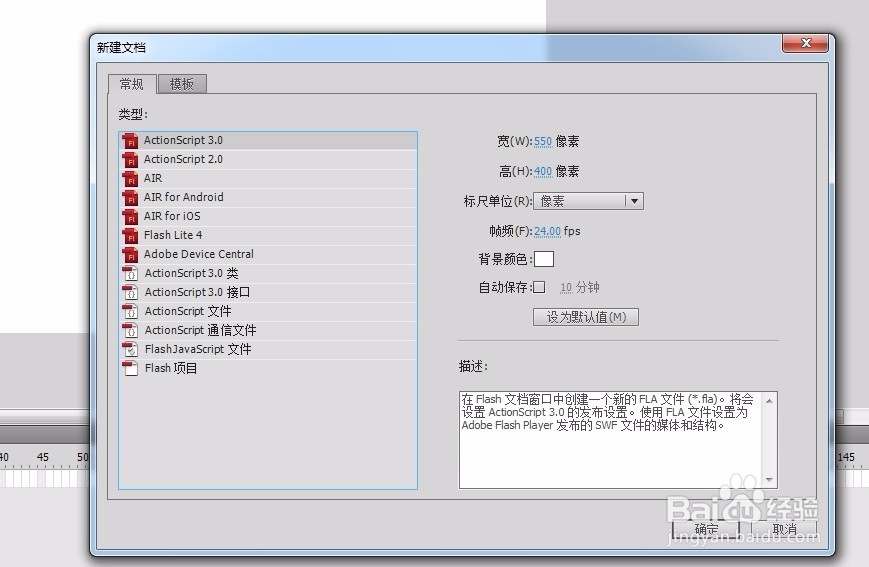869x567 pixels.
Task: Click the height value 400
Action: [543, 171]
